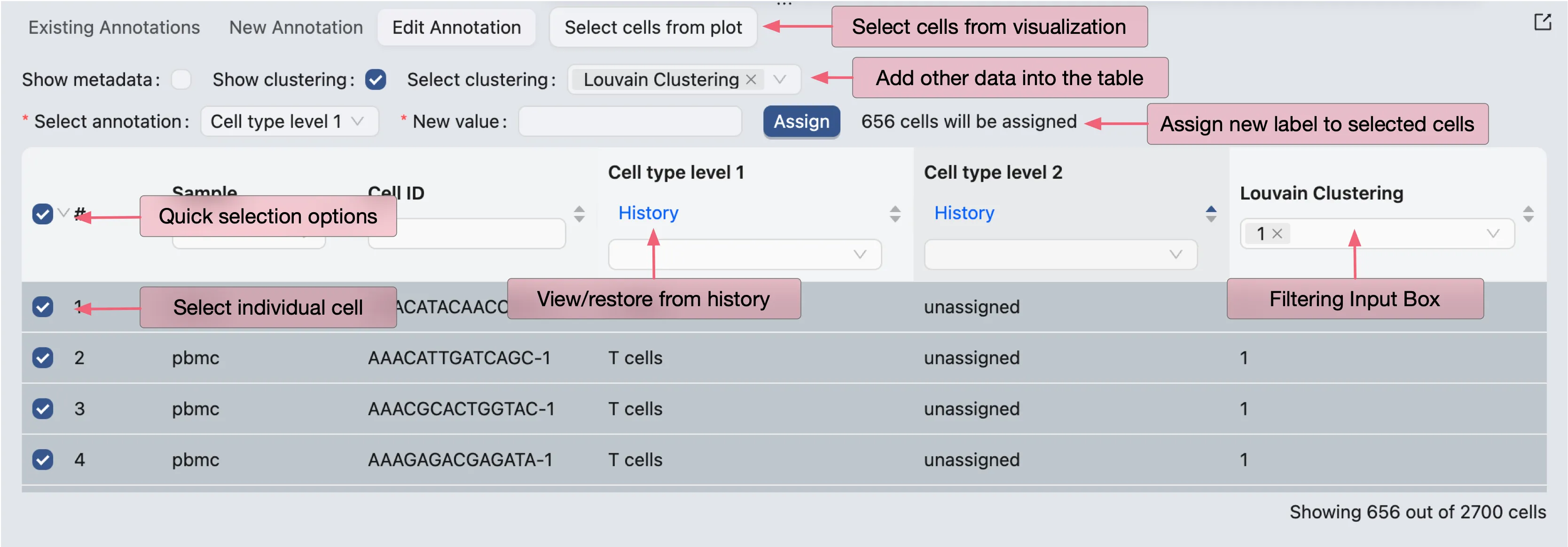Click the pop-out external window icon

tap(1542, 23)
